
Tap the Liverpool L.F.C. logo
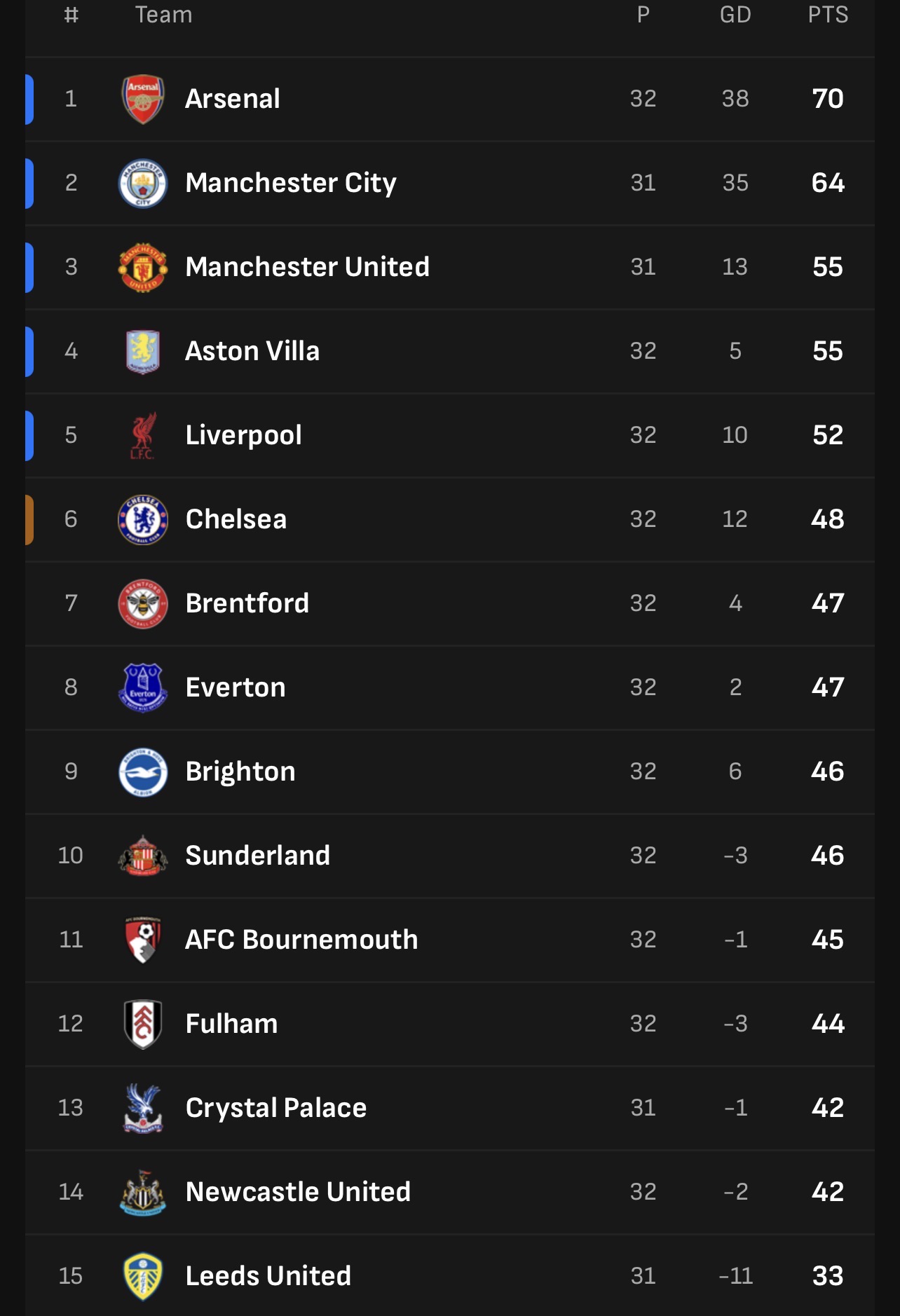pos(143,435)
